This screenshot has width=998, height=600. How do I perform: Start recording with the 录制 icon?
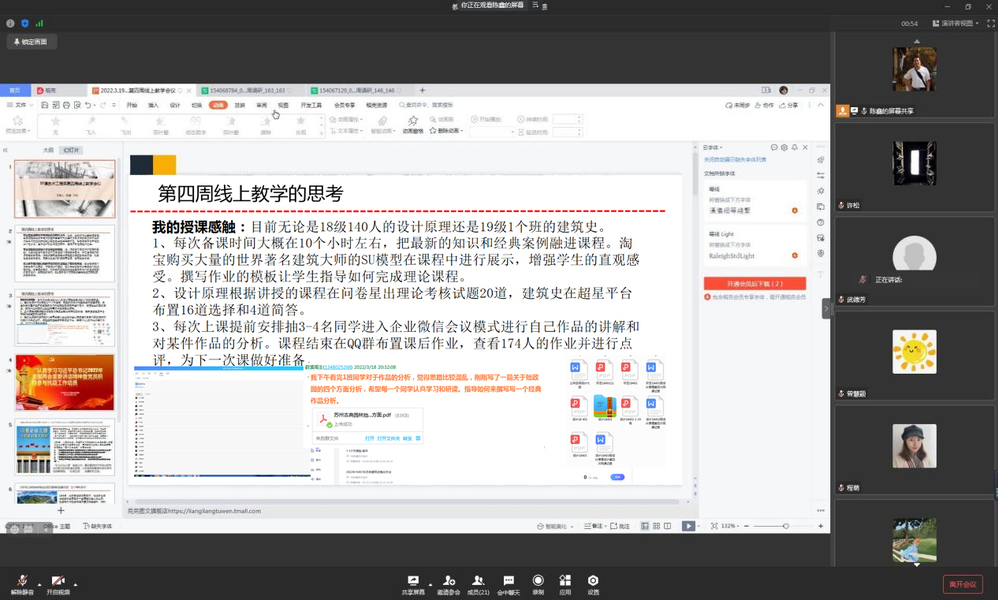(538, 581)
